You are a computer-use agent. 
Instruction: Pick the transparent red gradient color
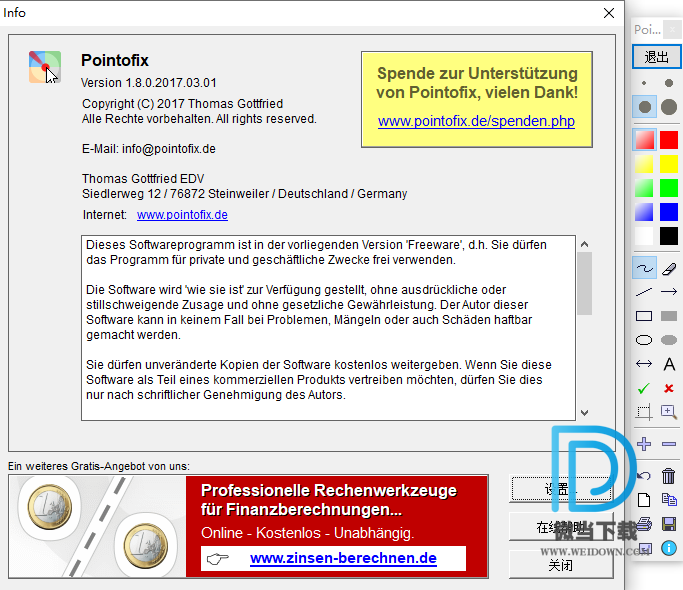point(645,140)
